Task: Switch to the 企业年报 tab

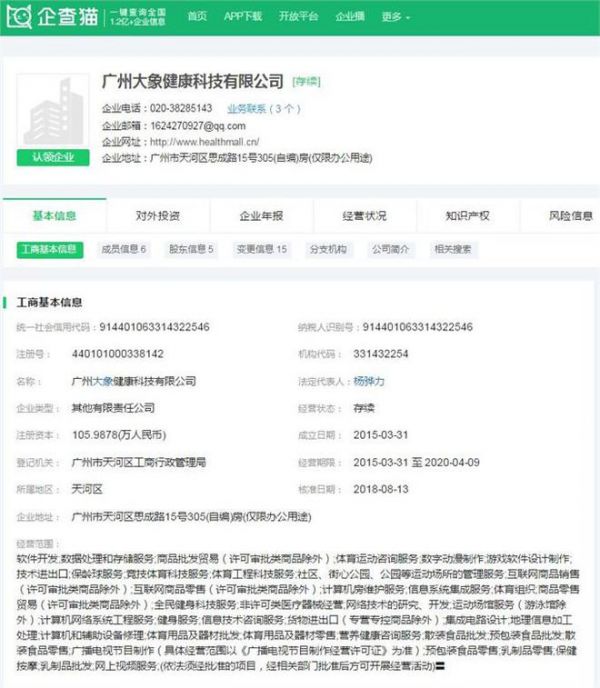Action: [x=261, y=215]
